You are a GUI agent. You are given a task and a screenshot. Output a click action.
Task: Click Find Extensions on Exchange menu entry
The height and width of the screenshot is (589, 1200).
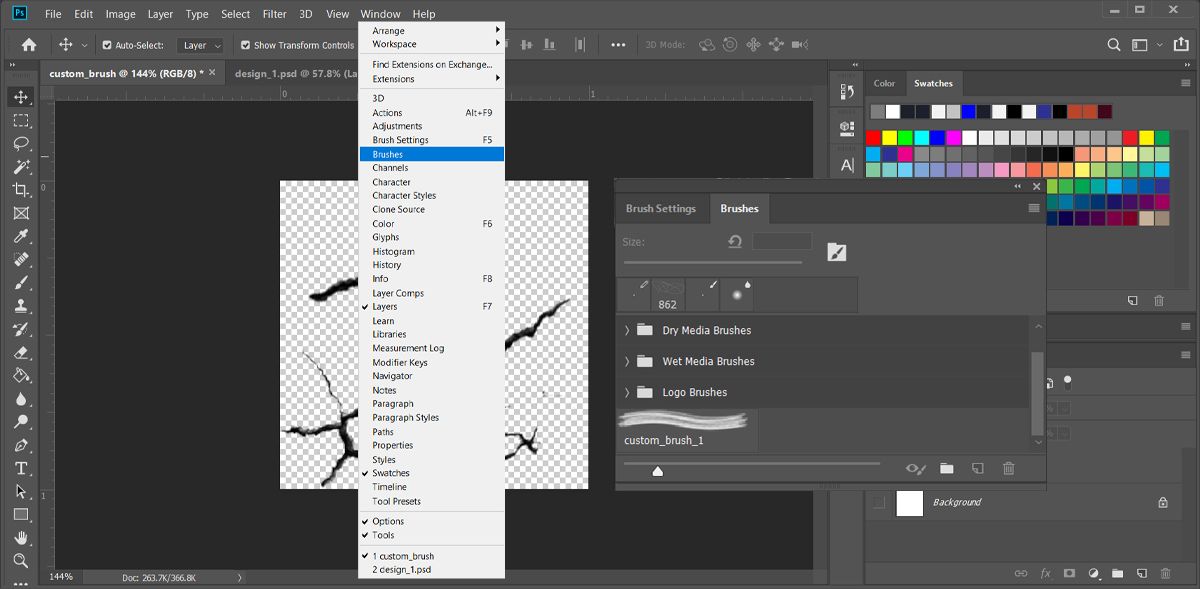[431, 64]
